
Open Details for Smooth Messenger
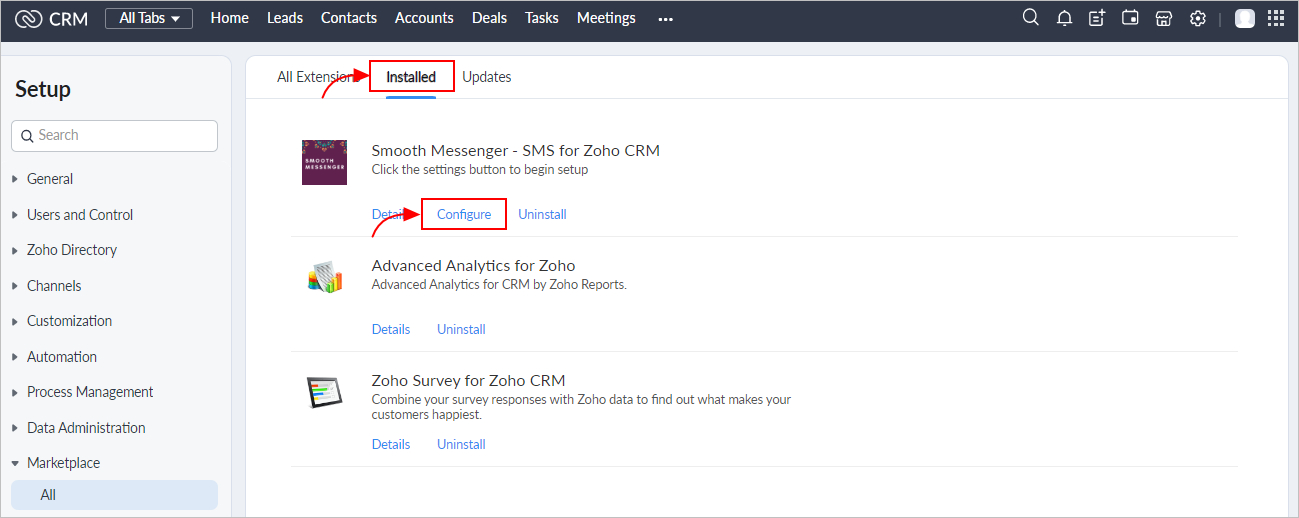point(391,214)
